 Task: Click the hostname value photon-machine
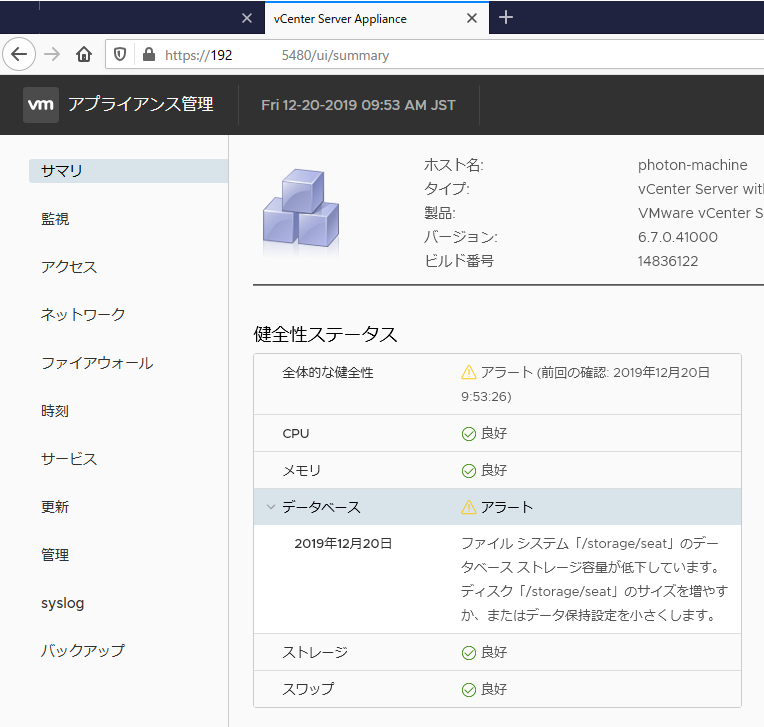click(692, 165)
